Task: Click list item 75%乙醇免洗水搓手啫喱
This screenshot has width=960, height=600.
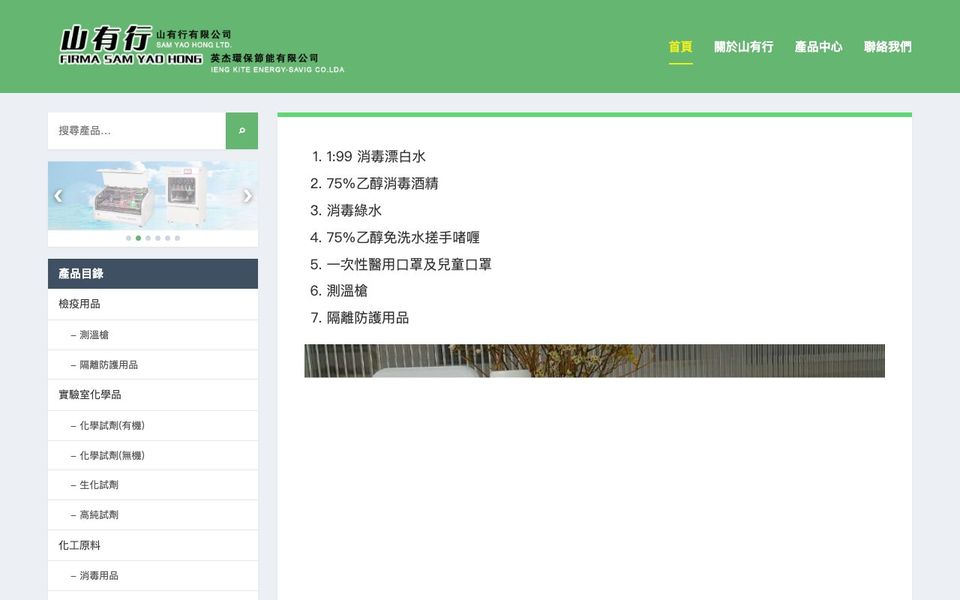Action: [403, 238]
